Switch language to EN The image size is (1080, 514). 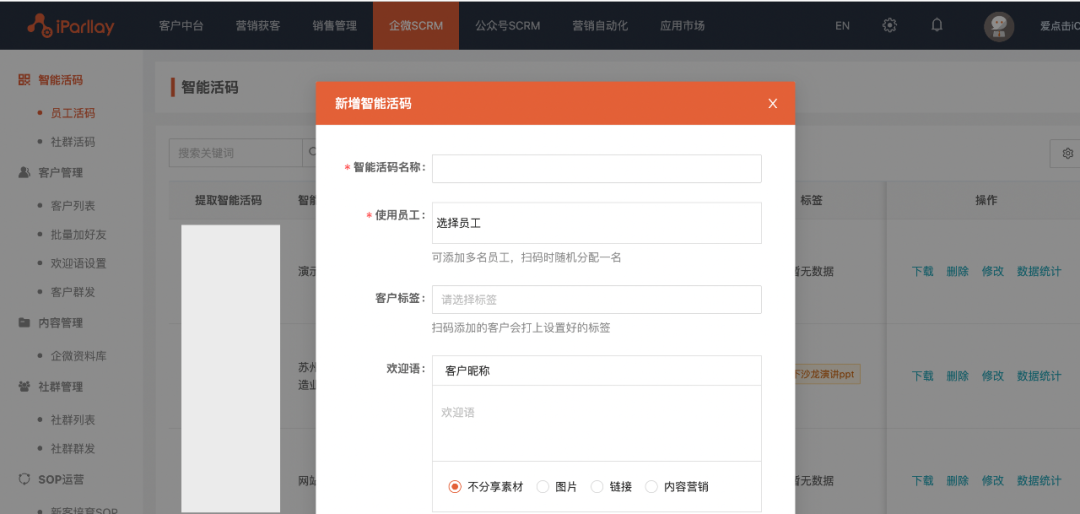tap(842, 26)
